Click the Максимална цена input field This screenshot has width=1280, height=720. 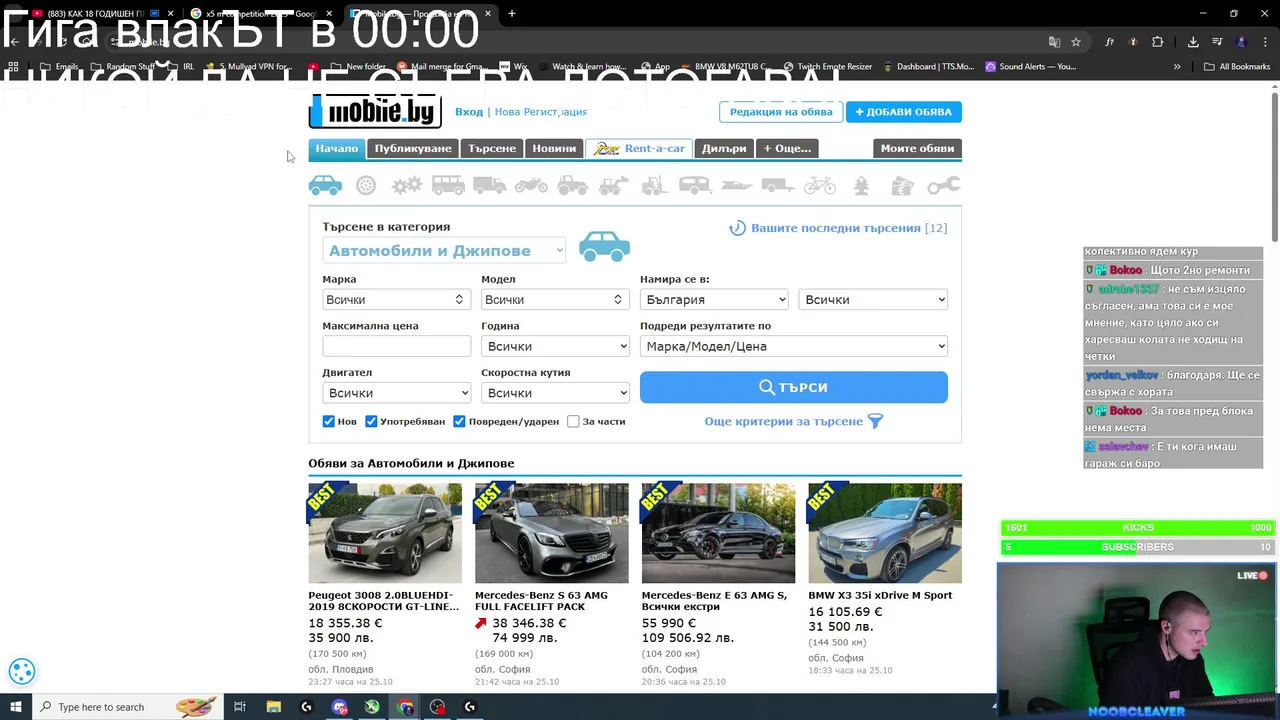pos(396,346)
